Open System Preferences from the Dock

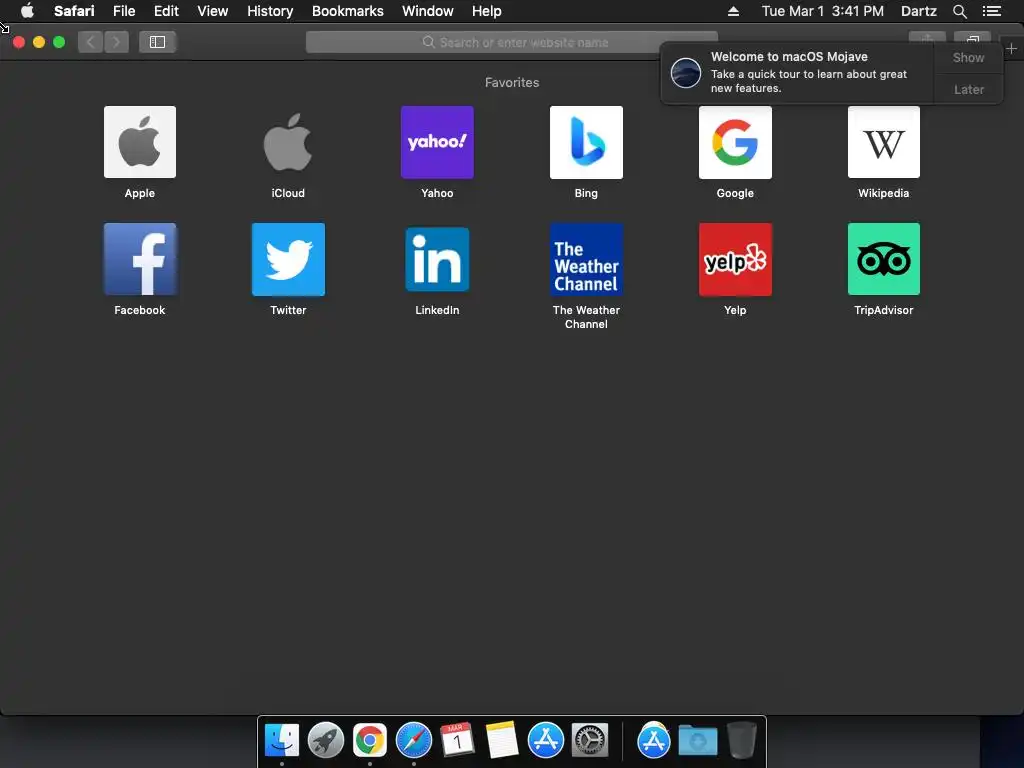click(x=589, y=740)
